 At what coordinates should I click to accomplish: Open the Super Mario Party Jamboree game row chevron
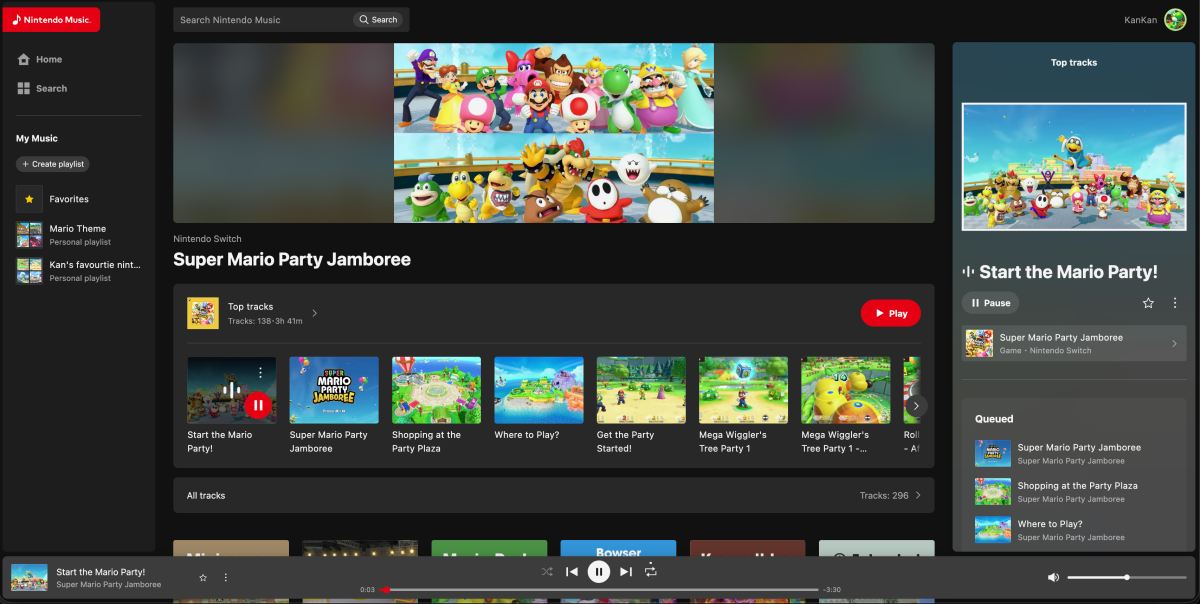pos(1174,344)
